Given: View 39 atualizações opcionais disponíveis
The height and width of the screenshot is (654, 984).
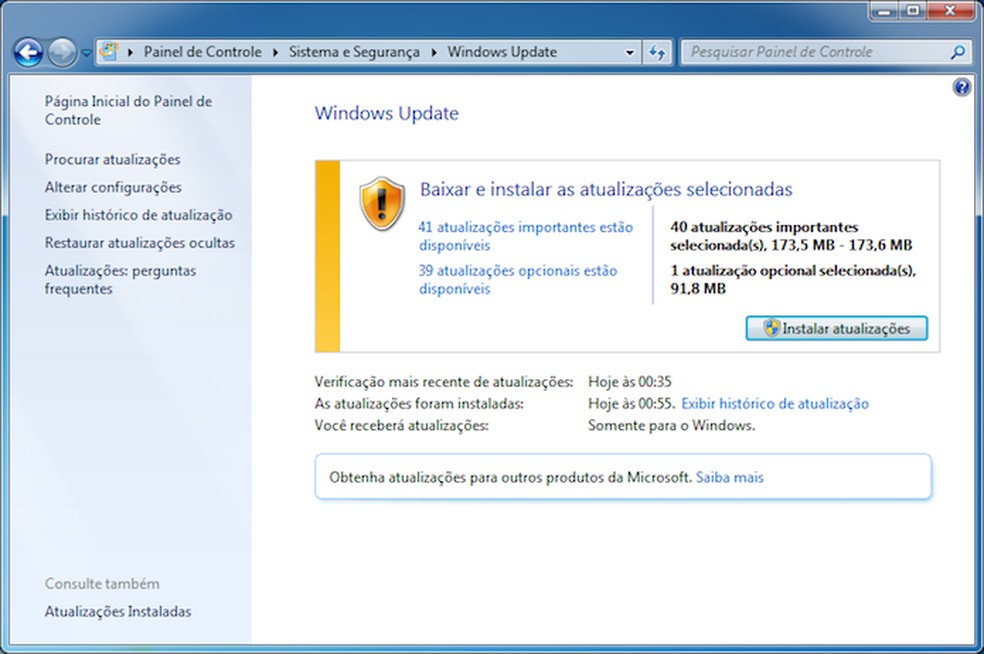Looking at the screenshot, I should (x=518, y=280).
